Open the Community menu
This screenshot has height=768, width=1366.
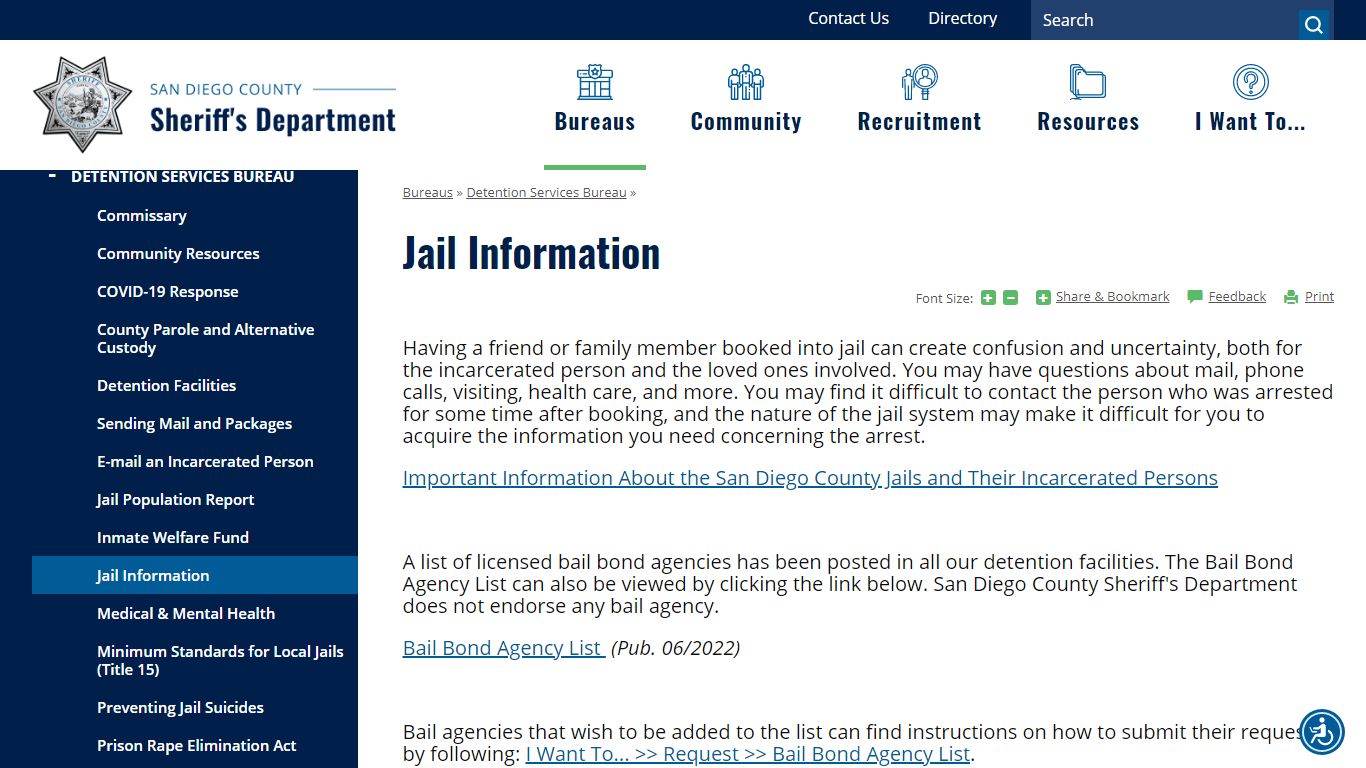click(746, 121)
